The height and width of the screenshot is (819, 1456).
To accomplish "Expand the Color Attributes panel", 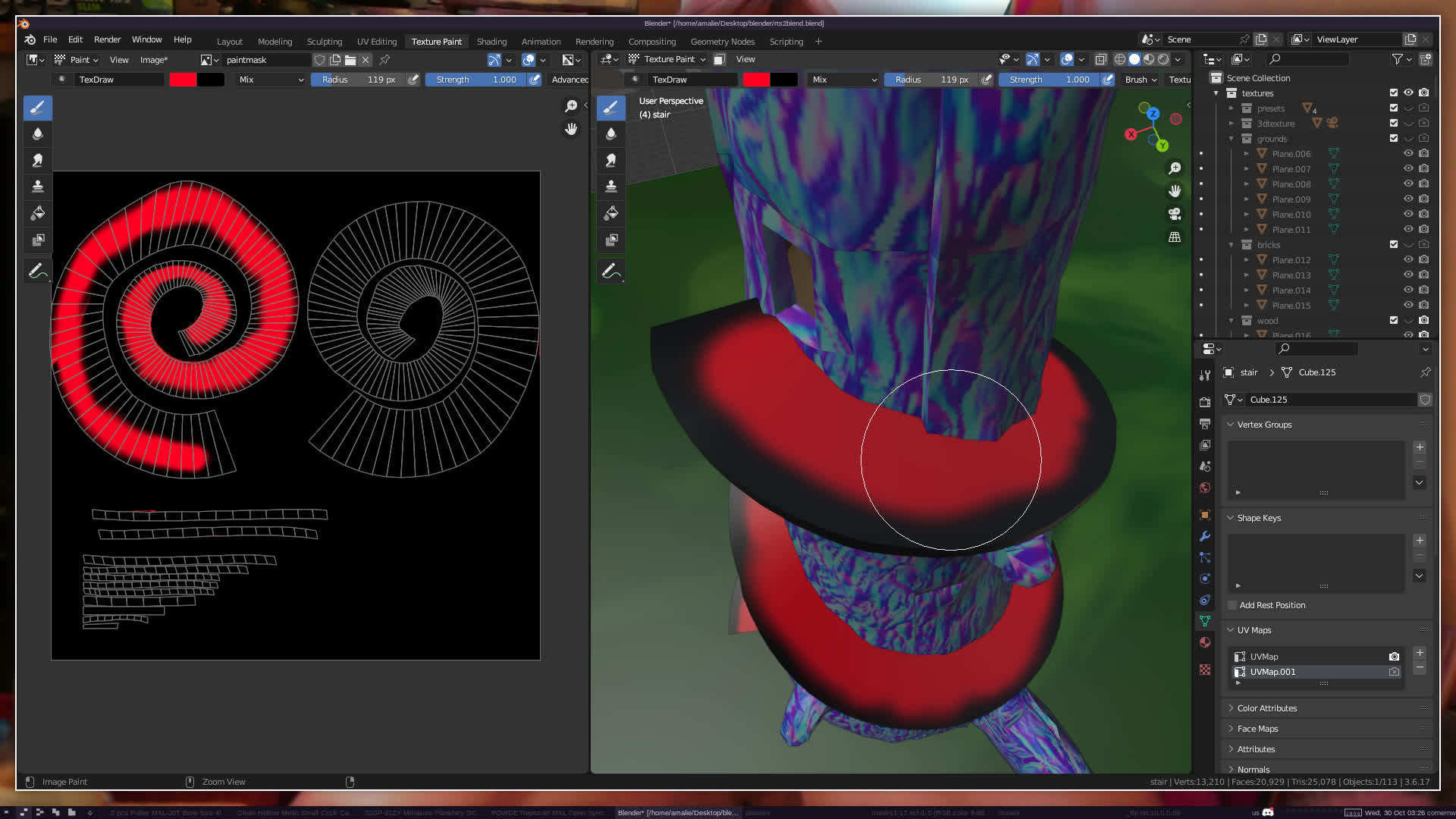I will 1267,708.
